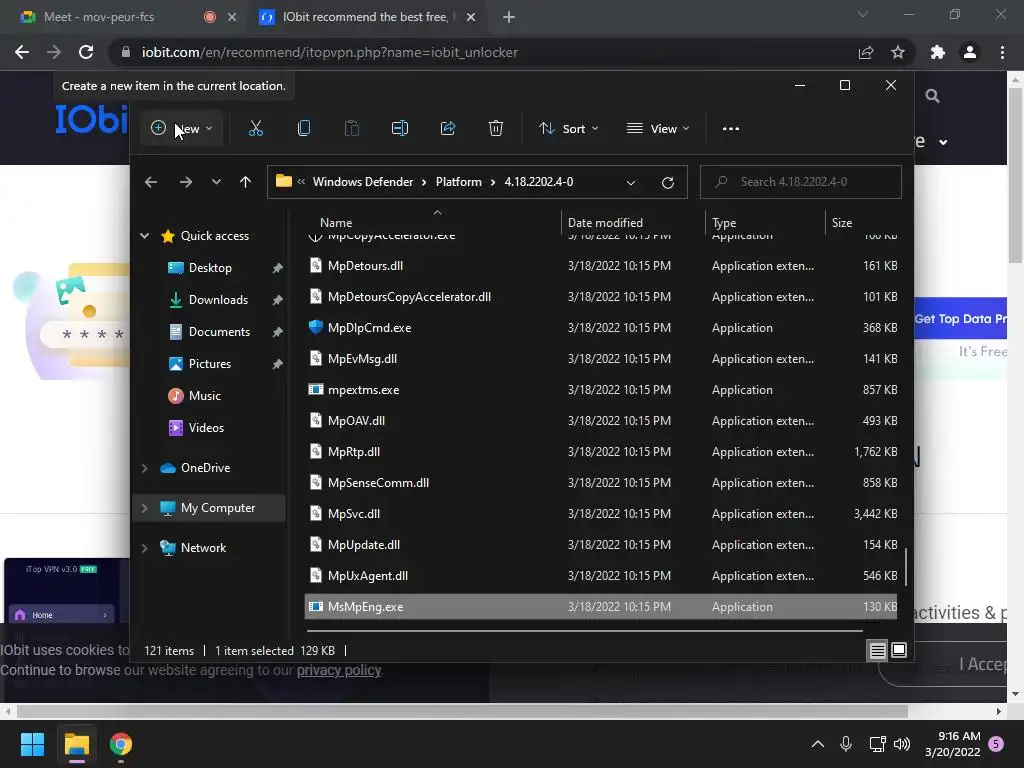Open the Sort dropdown menu
This screenshot has width=1024, height=768.
(x=568, y=129)
